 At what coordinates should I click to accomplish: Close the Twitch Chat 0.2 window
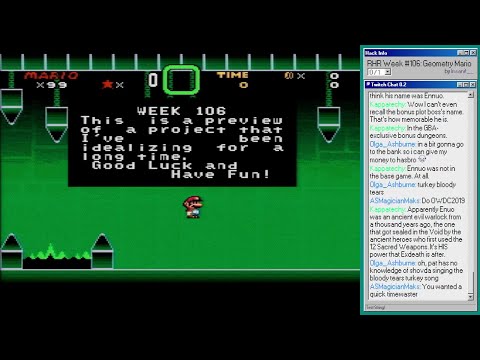coord(473,85)
